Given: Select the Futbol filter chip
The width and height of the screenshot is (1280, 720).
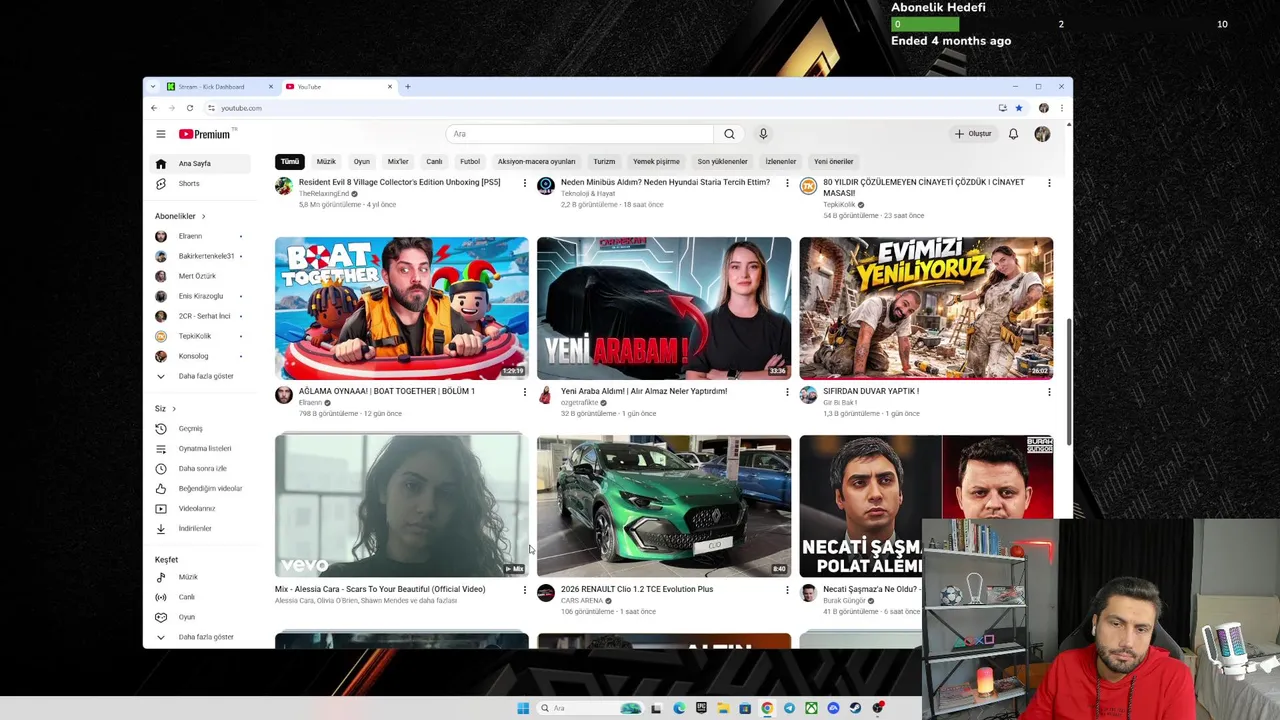Looking at the screenshot, I should tap(470, 162).
